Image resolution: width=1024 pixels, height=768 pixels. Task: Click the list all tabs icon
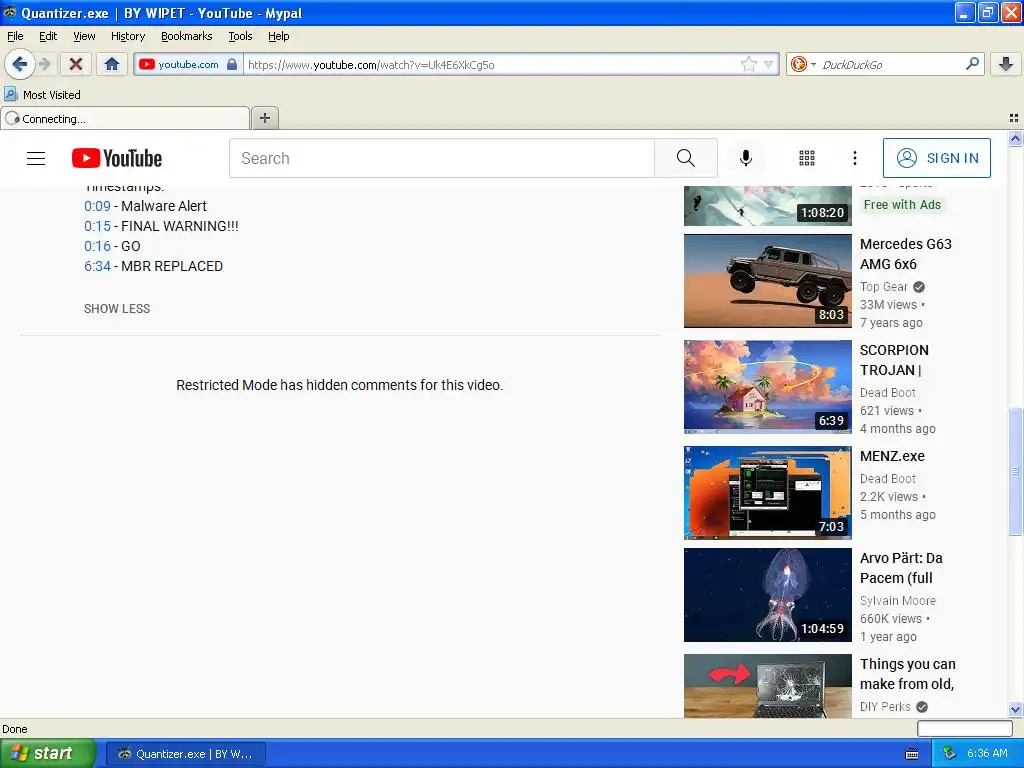point(1014,118)
